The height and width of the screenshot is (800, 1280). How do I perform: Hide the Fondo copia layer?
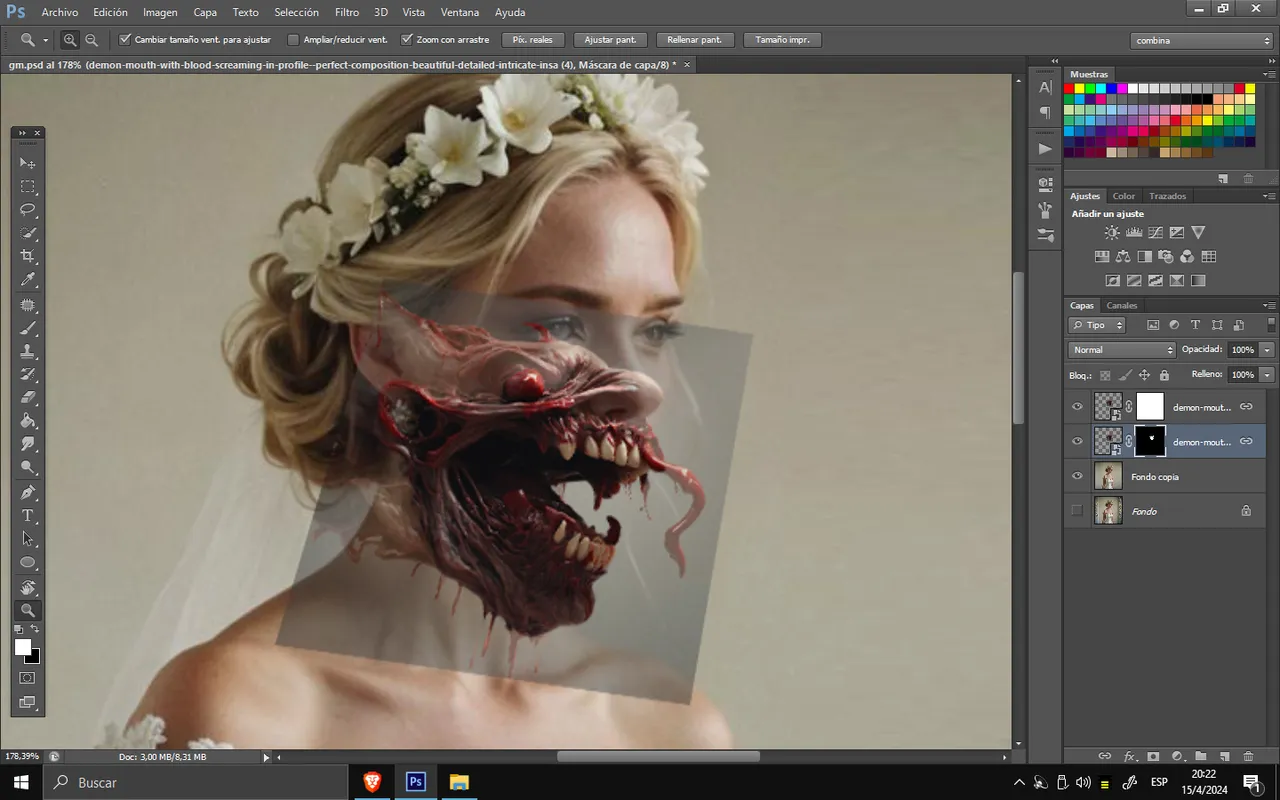coord(1077,476)
